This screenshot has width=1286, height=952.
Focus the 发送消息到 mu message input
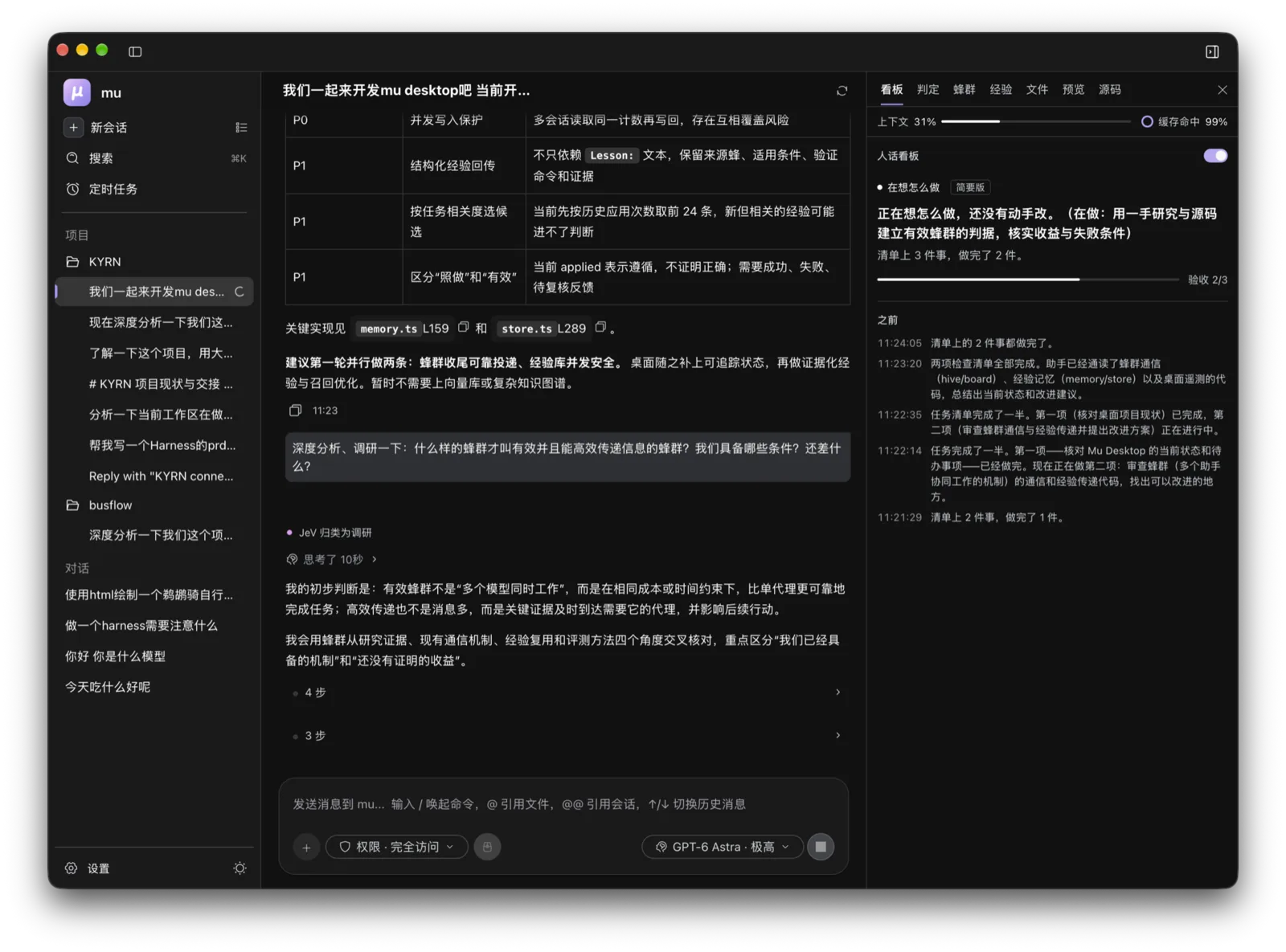coord(563,804)
